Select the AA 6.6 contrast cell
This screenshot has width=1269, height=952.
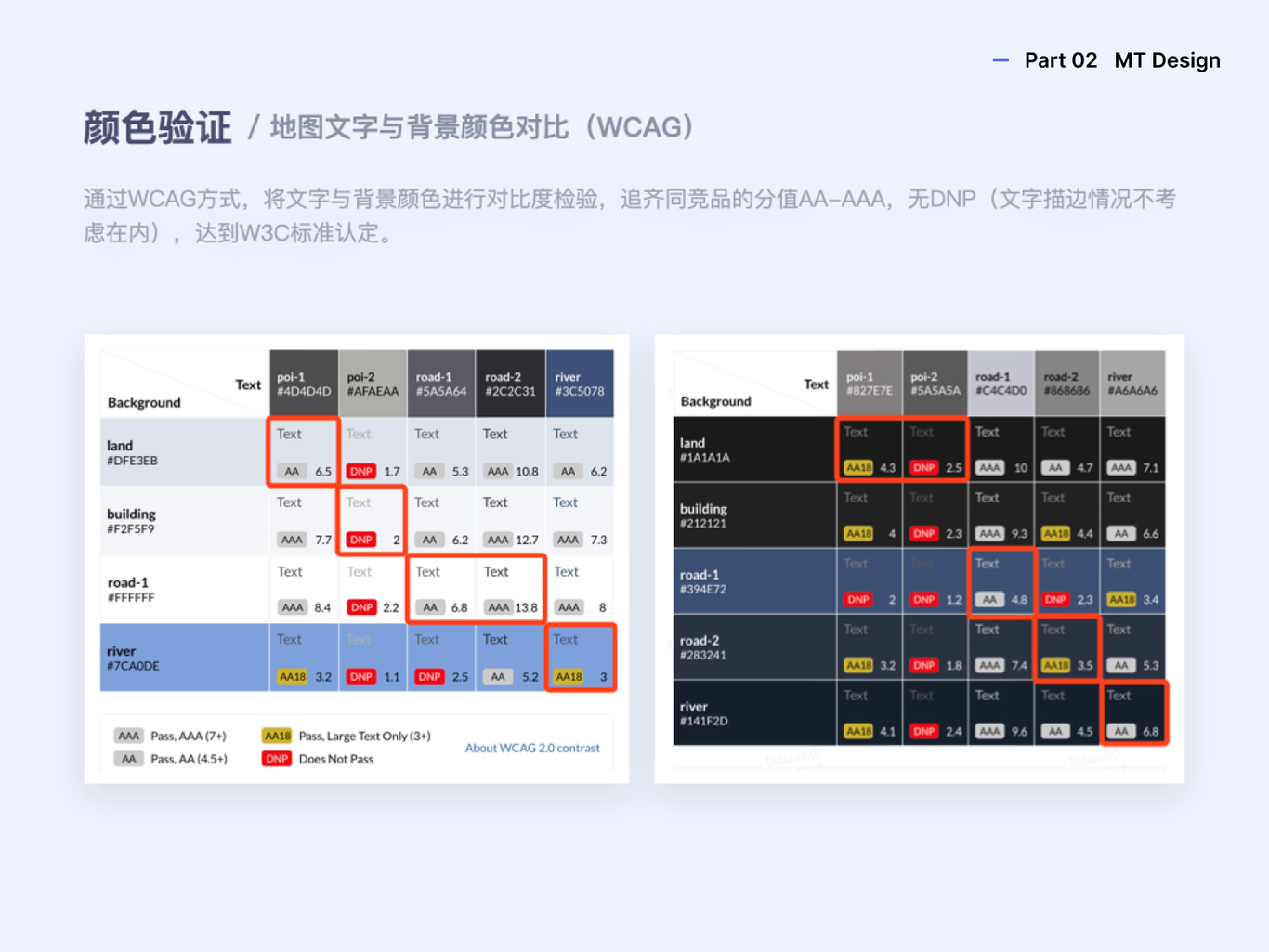[x=1133, y=515]
